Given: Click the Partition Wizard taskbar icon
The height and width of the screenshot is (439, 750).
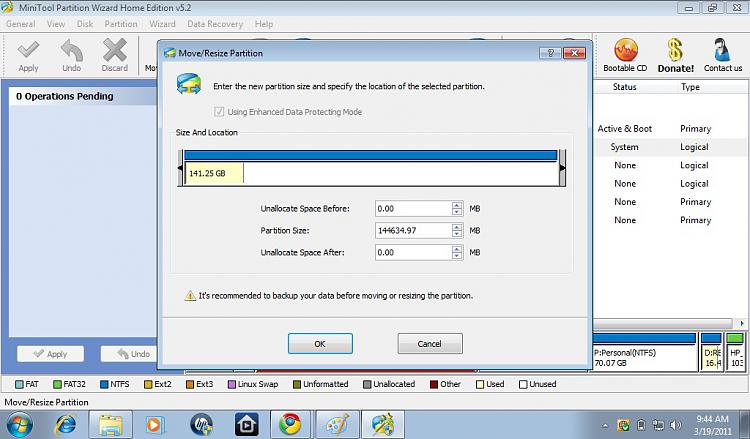Looking at the screenshot, I should [x=383, y=425].
